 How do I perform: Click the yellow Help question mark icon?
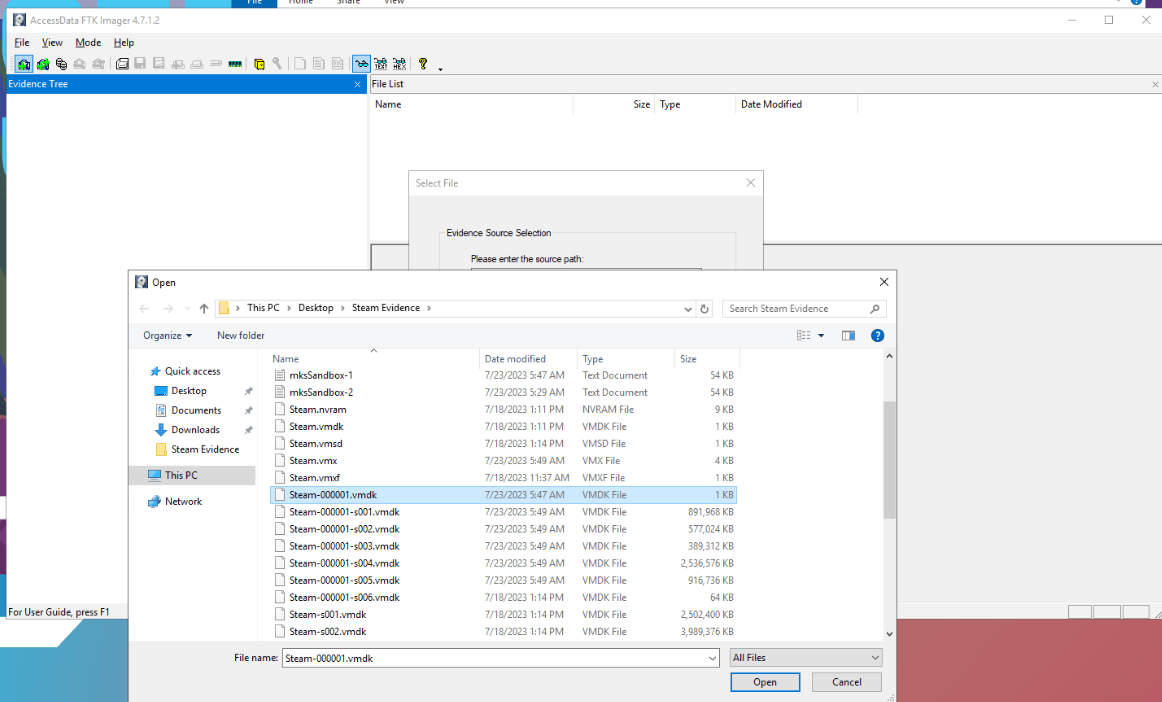423,64
